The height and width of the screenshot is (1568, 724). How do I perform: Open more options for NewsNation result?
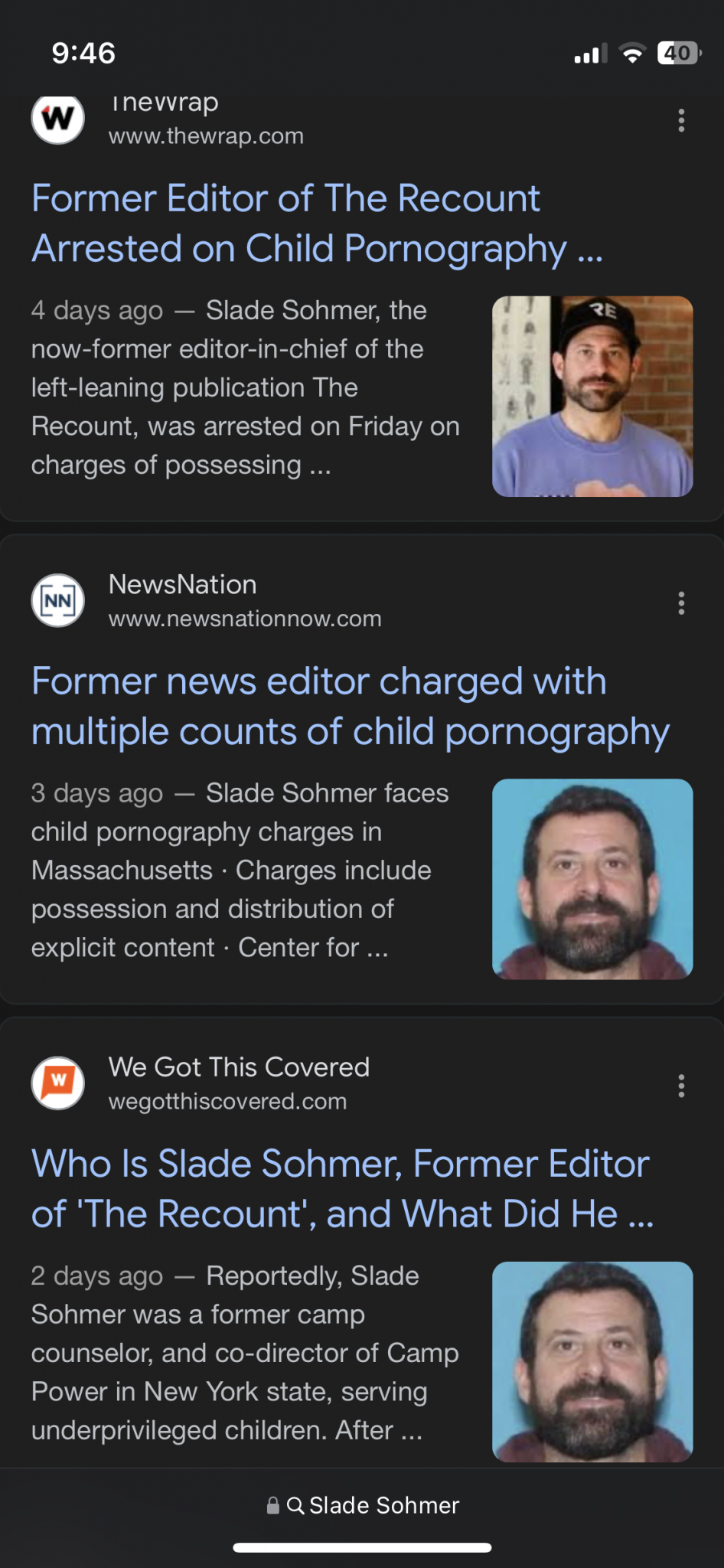[x=681, y=603]
